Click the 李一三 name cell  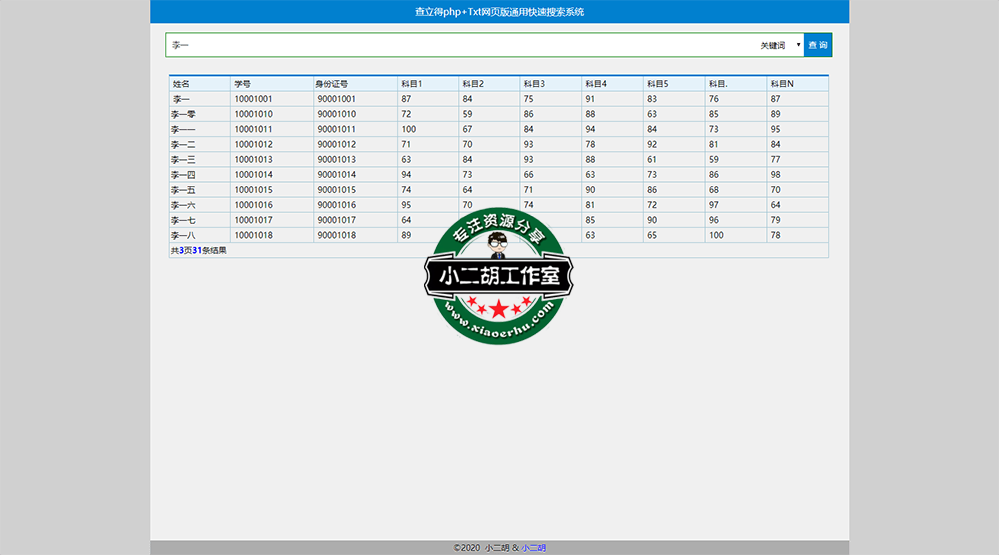184,160
